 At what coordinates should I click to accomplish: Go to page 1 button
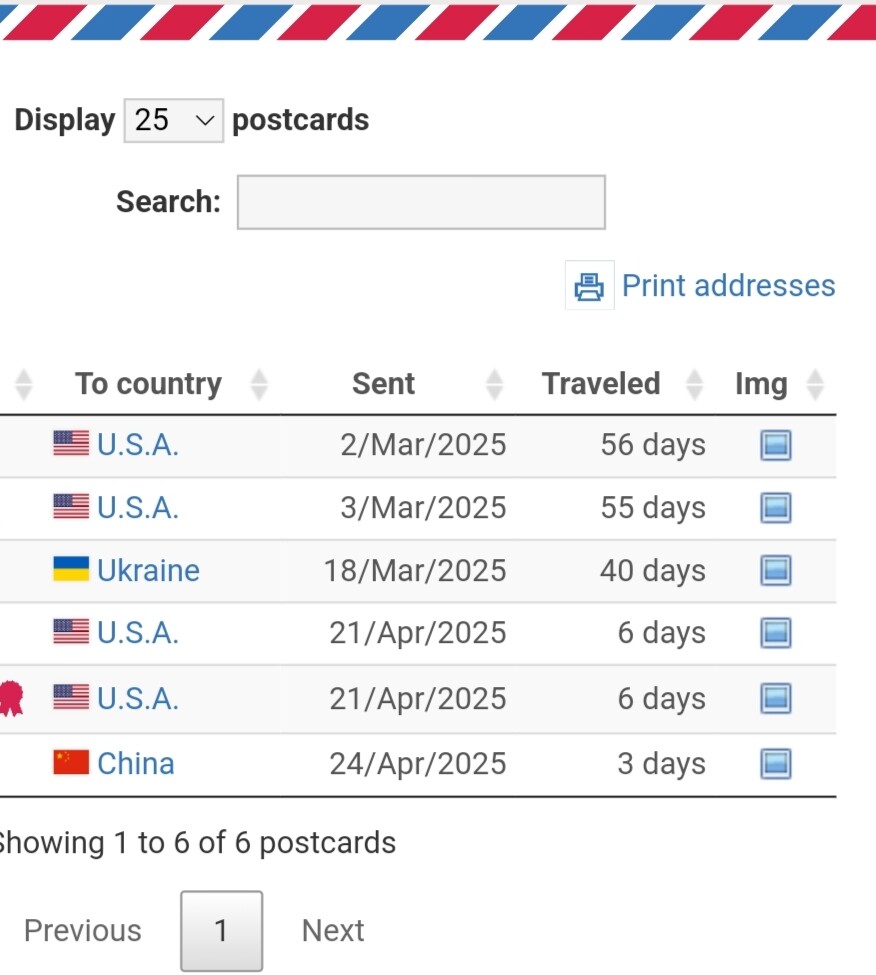221,931
